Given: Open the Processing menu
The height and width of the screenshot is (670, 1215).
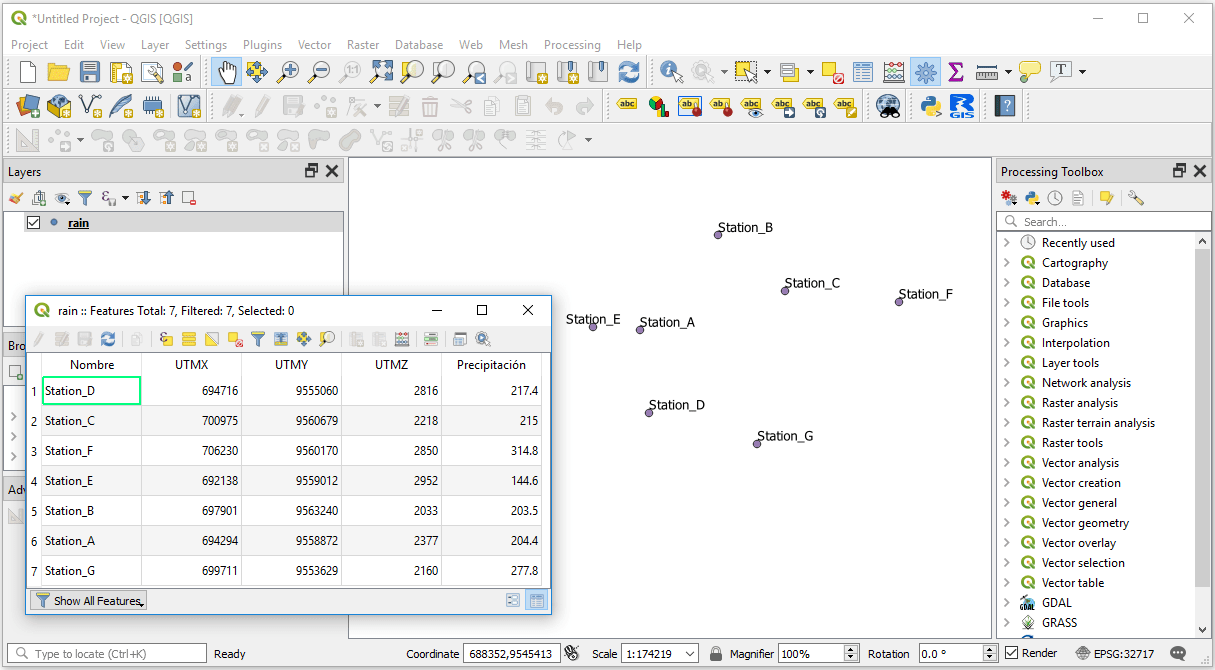Looking at the screenshot, I should (x=572, y=44).
